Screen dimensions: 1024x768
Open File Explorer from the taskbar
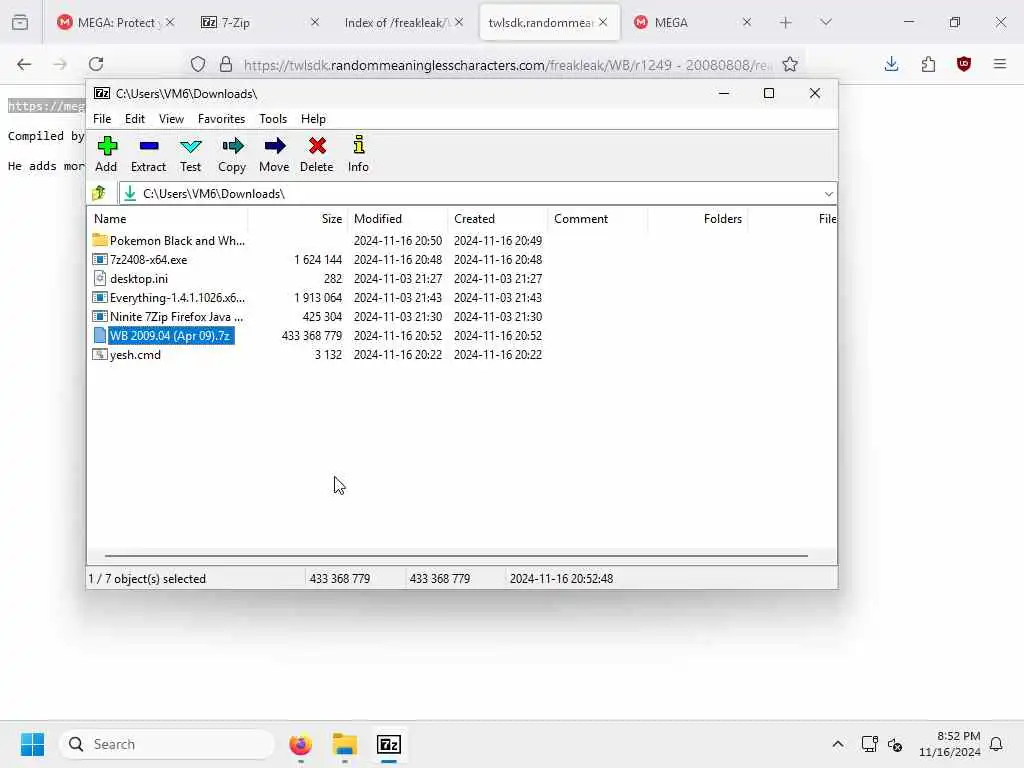click(x=345, y=744)
